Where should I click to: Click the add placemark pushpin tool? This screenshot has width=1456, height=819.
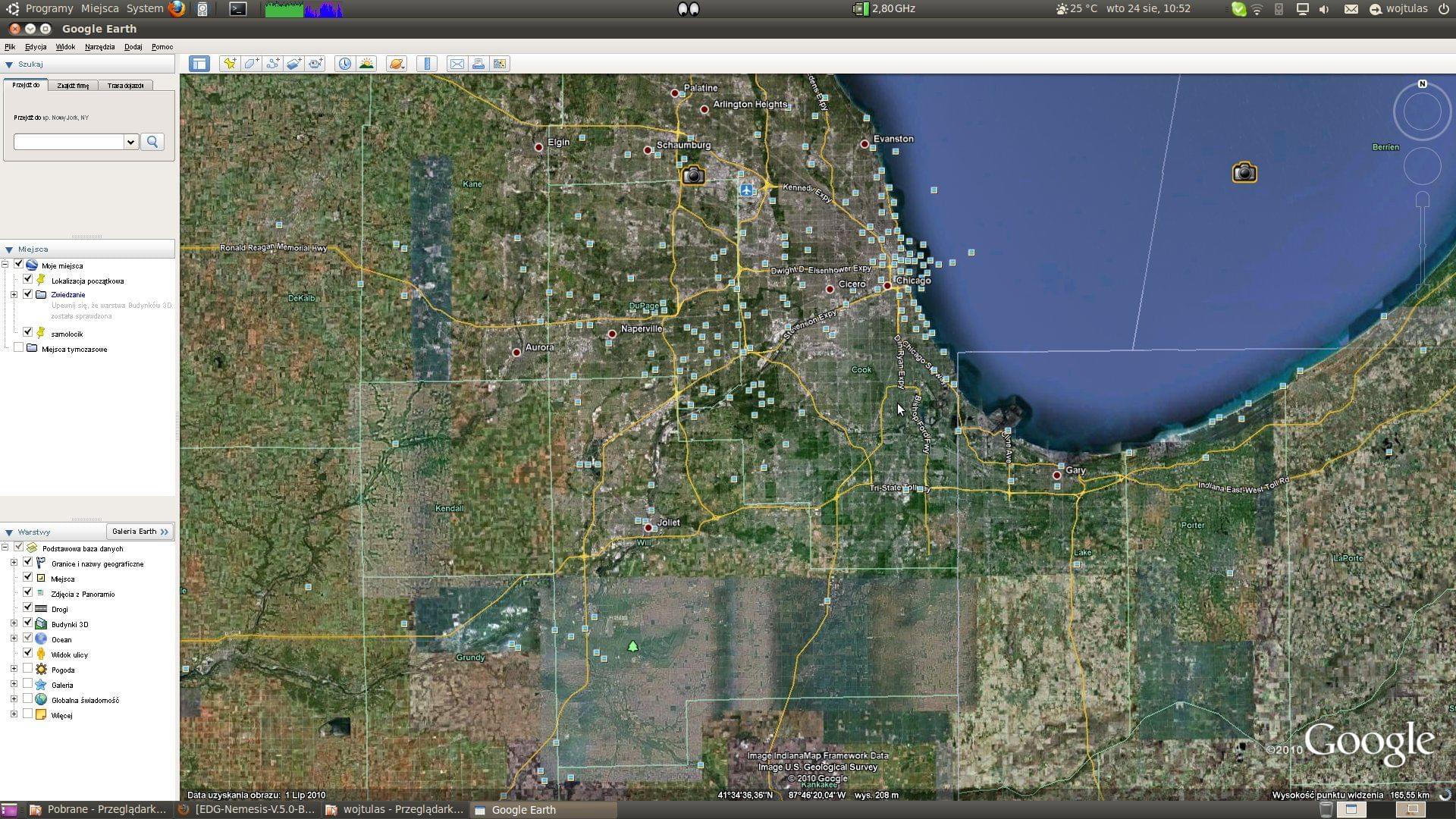point(229,64)
